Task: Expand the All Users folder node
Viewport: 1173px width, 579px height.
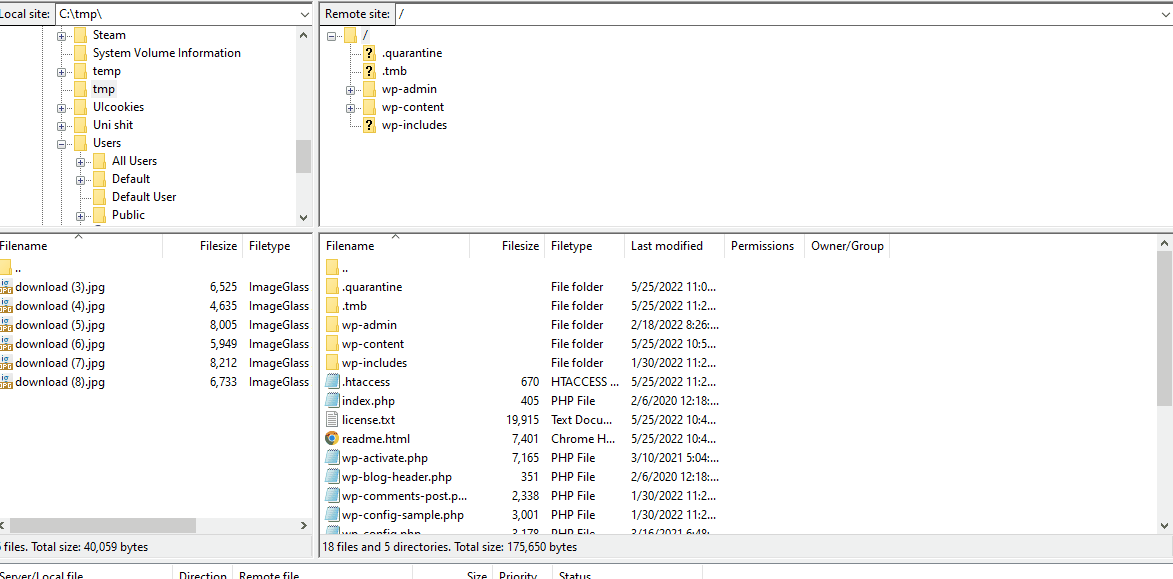Action: tap(81, 161)
